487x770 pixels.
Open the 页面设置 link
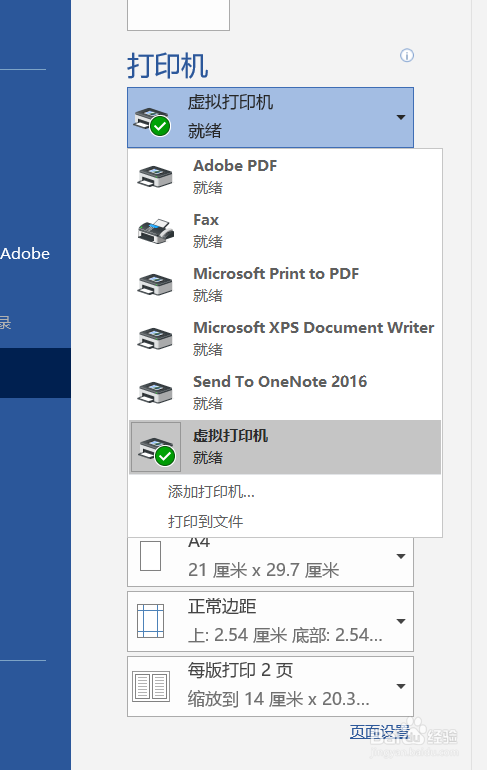point(380,732)
